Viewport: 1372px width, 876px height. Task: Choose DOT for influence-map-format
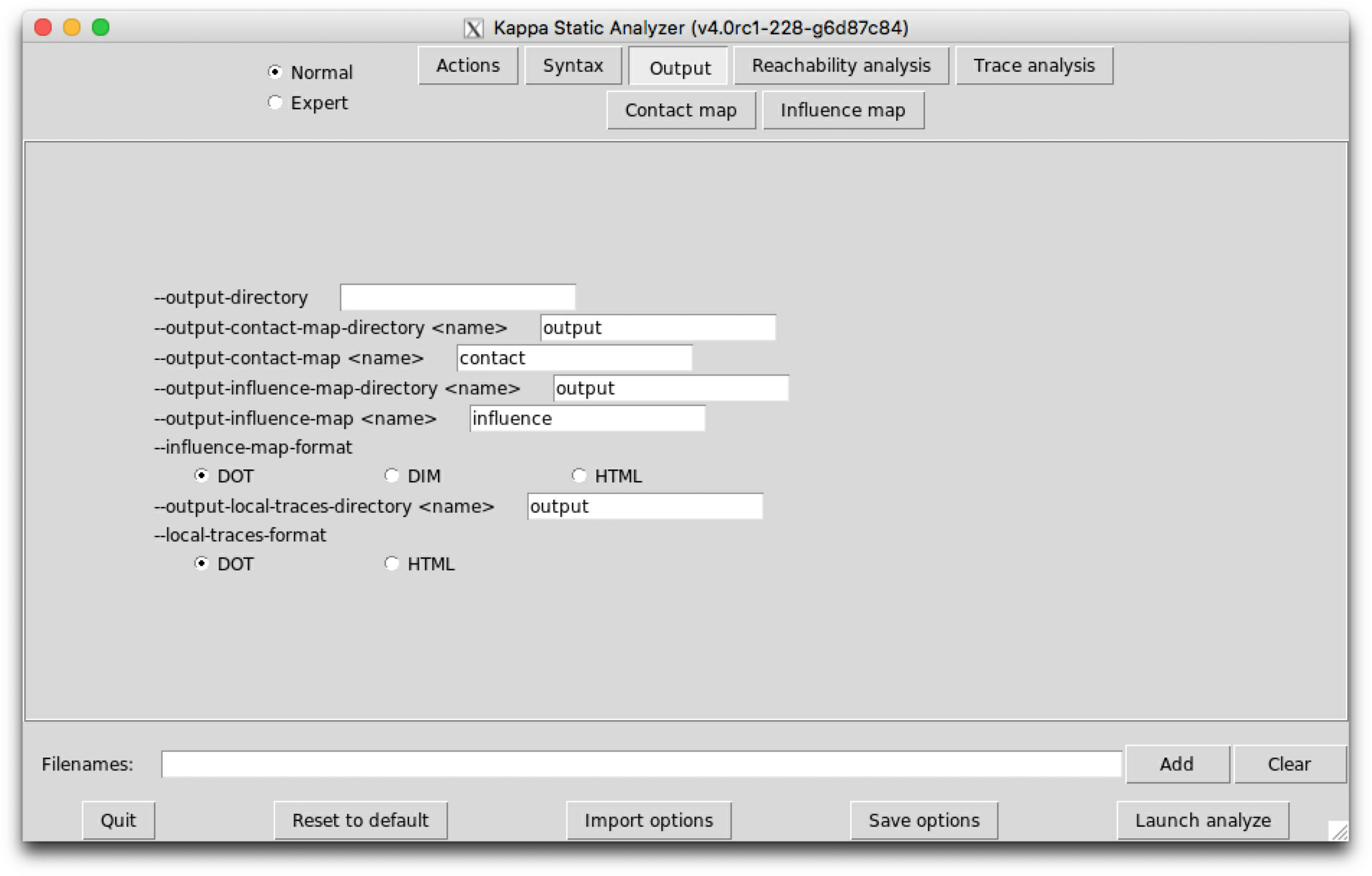click(x=201, y=476)
